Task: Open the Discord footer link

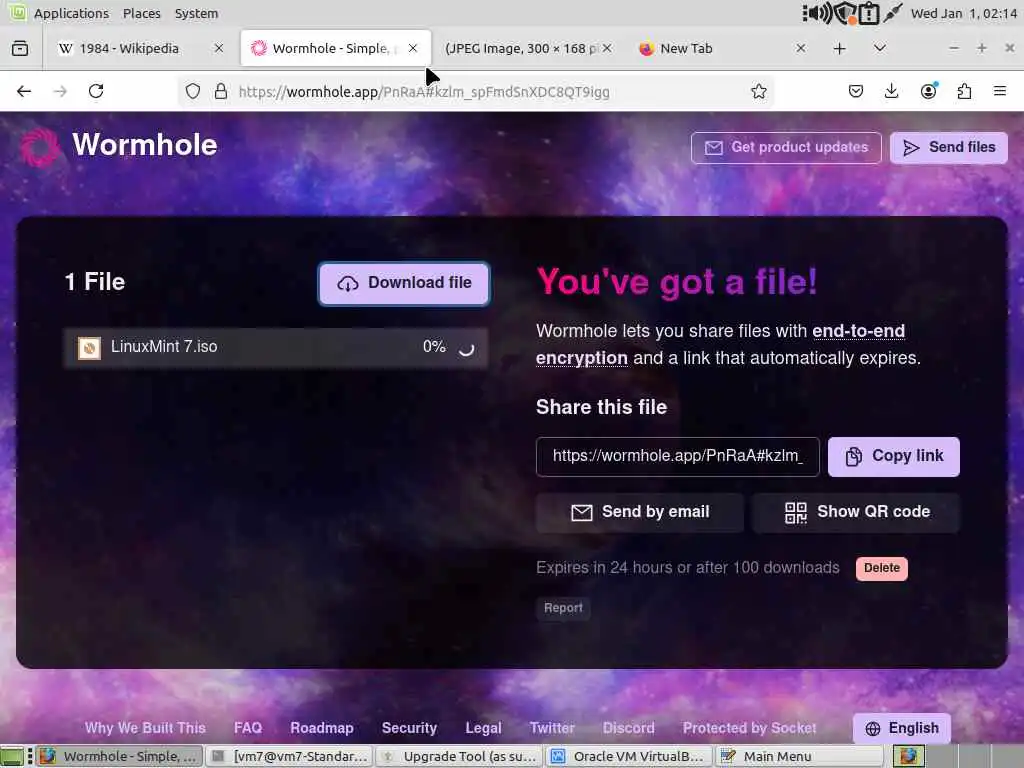Action: [x=628, y=728]
